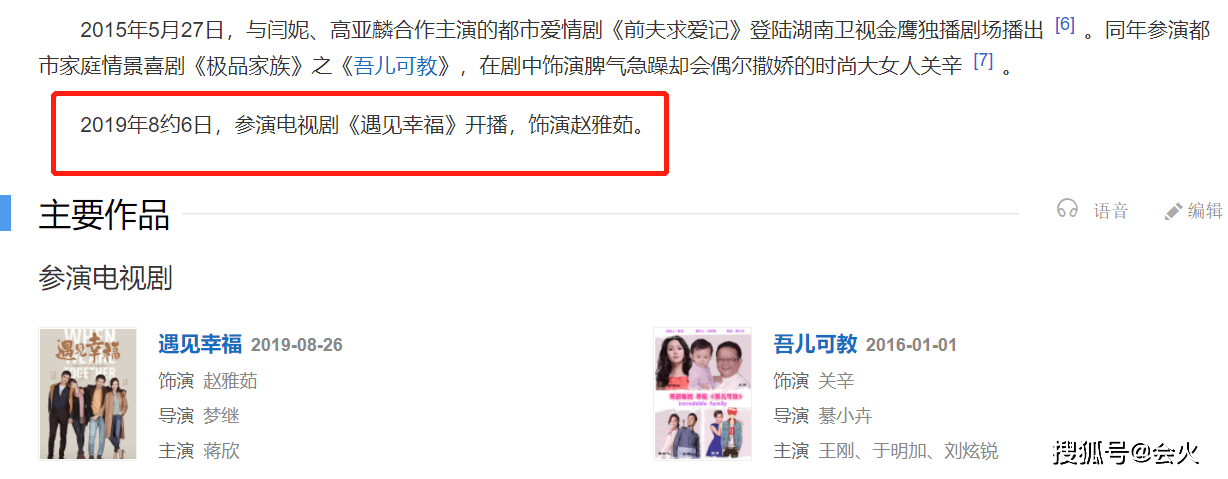Click director name 綦小卉
The width and height of the screenshot is (1228, 479).
844,416
